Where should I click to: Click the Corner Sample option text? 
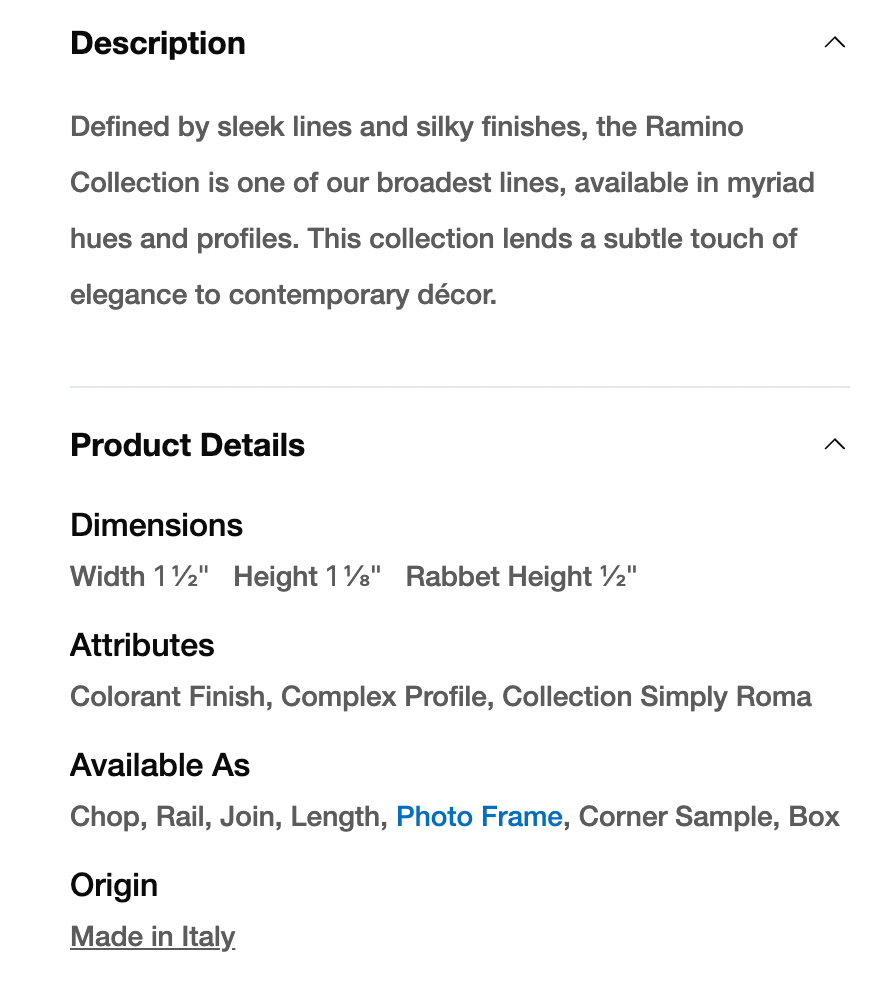(676, 817)
